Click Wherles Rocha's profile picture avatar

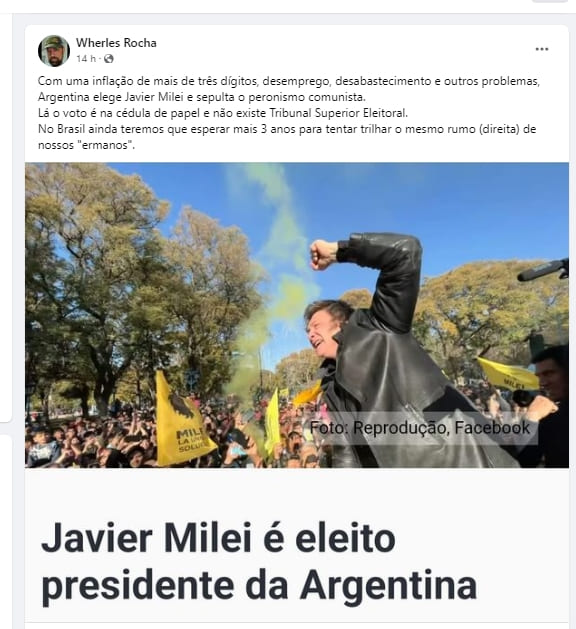pyautogui.click(x=54, y=51)
